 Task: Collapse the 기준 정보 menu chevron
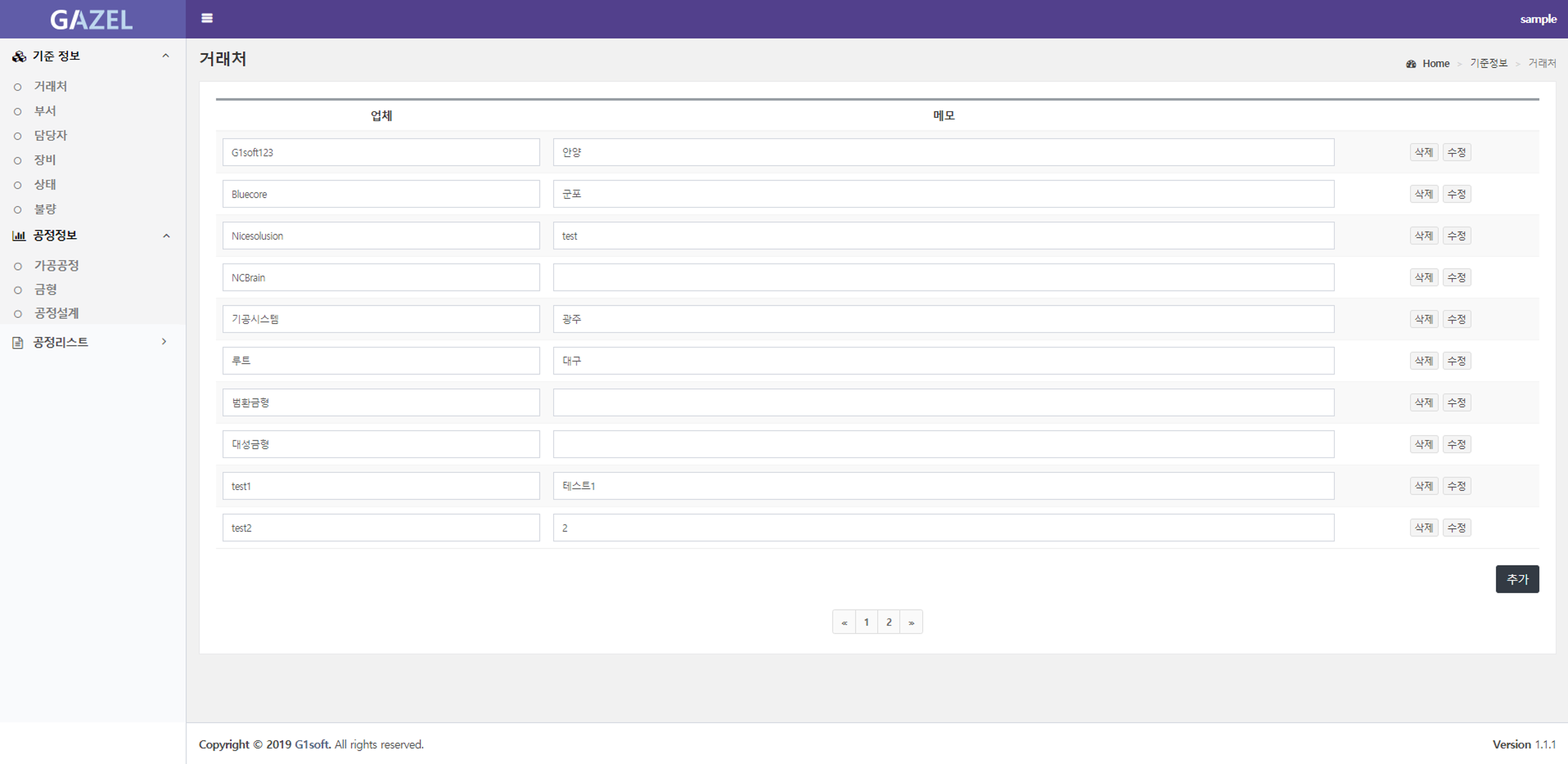pyautogui.click(x=165, y=56)
